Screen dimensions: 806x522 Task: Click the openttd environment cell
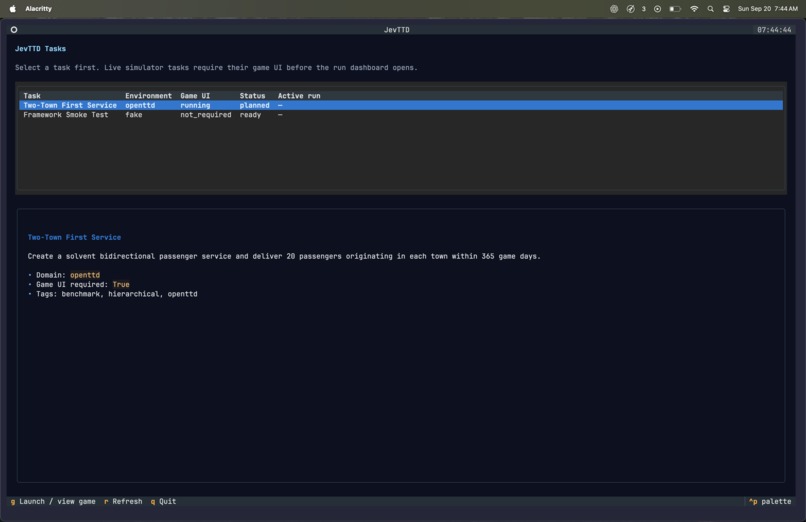140,105
